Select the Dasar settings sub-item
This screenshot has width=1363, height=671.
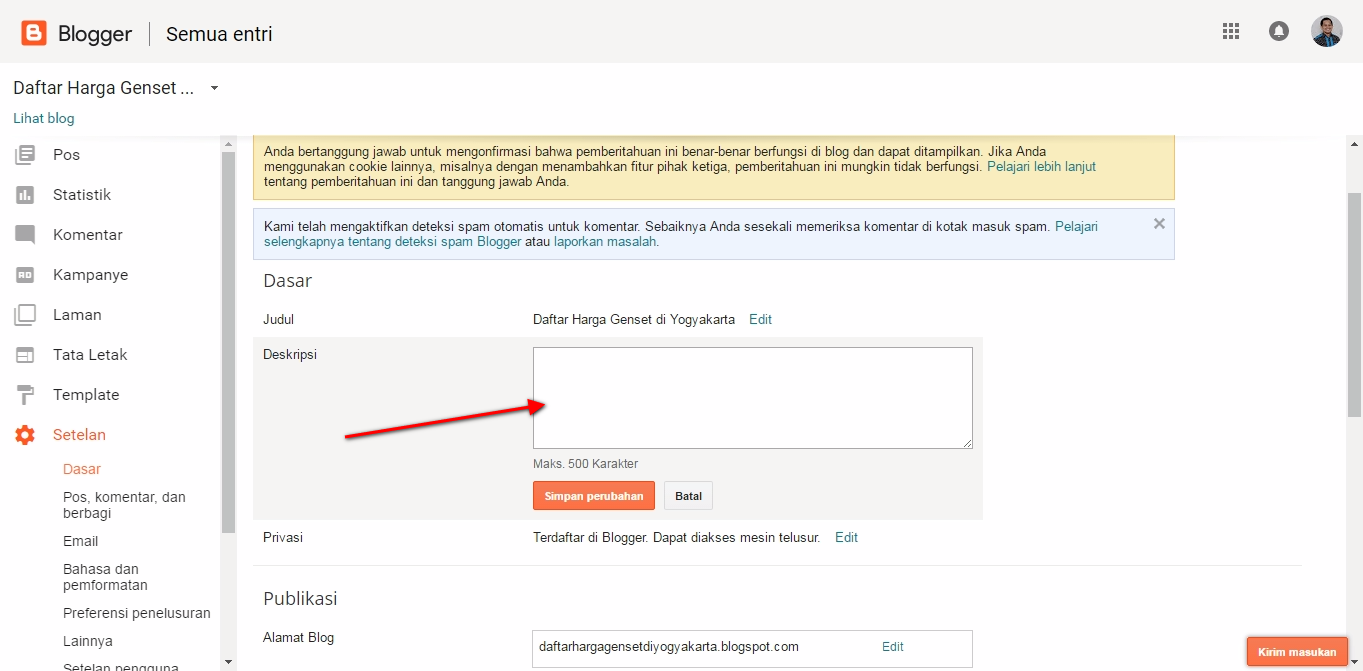[82, 469]
